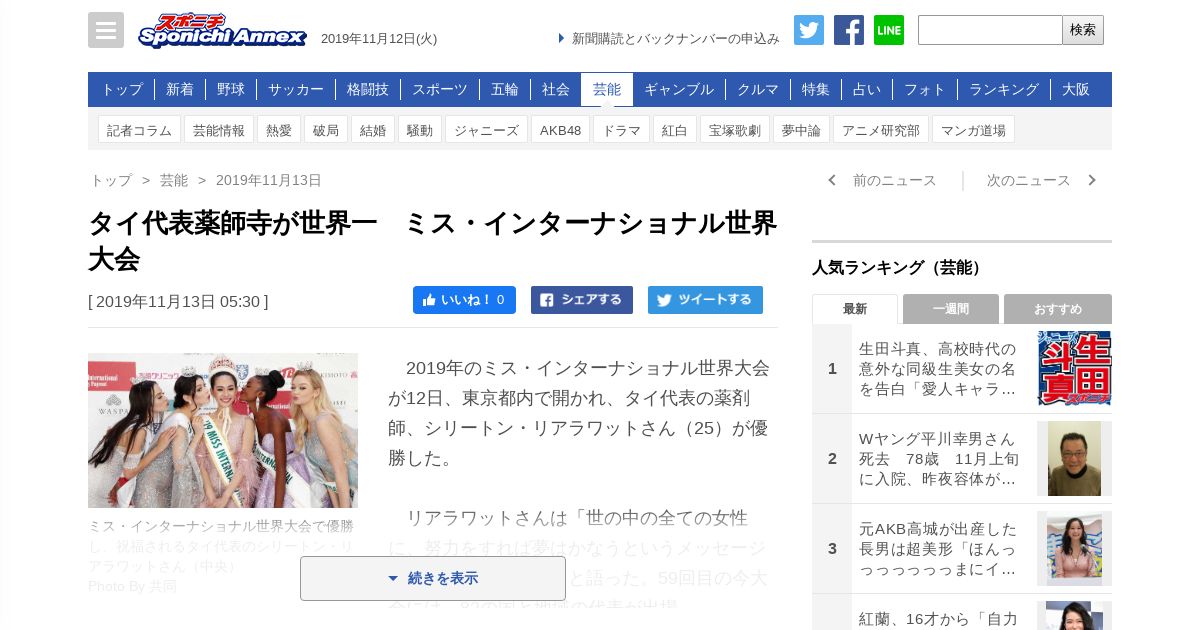
Task: Open the Miss International article photo
Action: click(x=223, y=430)
